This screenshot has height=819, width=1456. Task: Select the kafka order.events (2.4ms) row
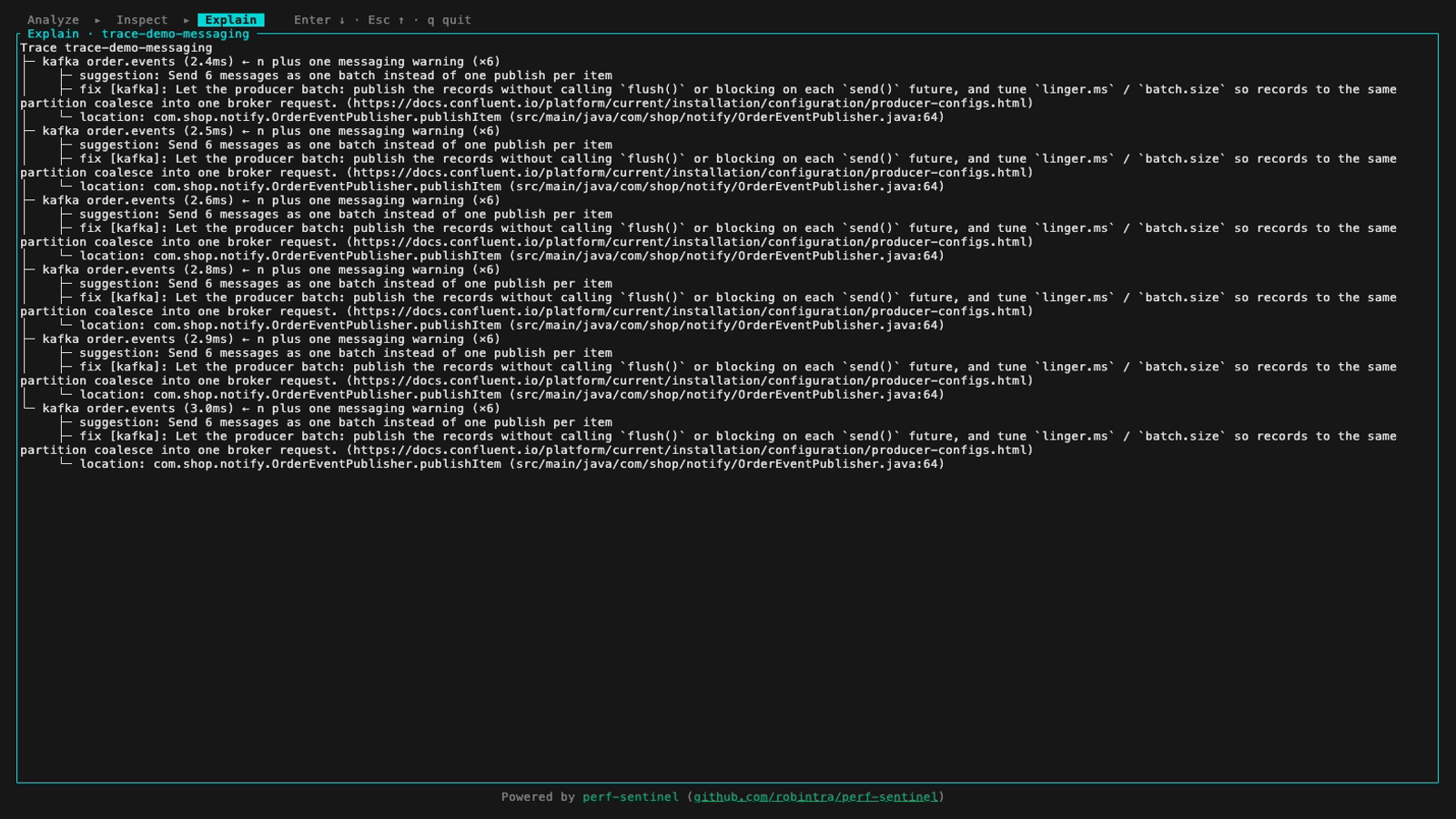pyautogui.click(x=271, y=62)
